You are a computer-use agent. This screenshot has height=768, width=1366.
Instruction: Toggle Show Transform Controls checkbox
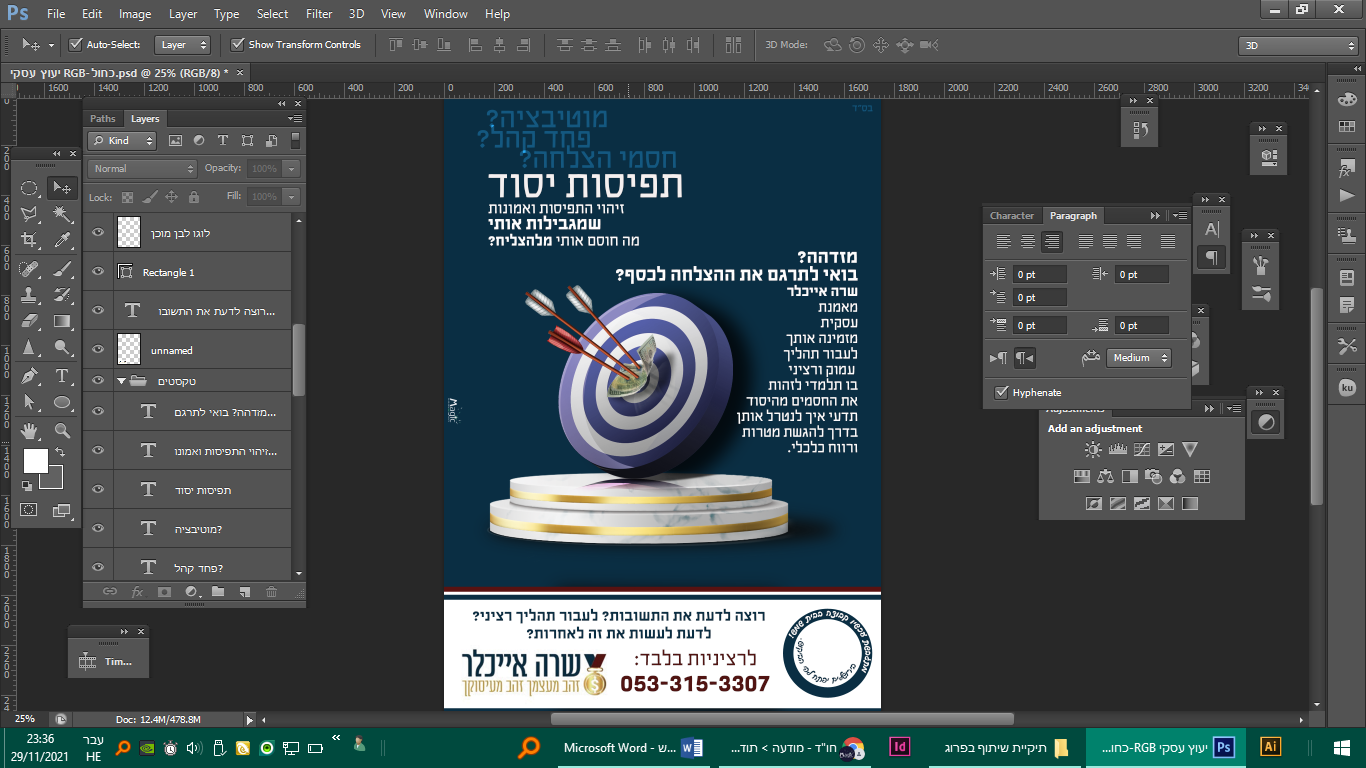tap(237, 45)
